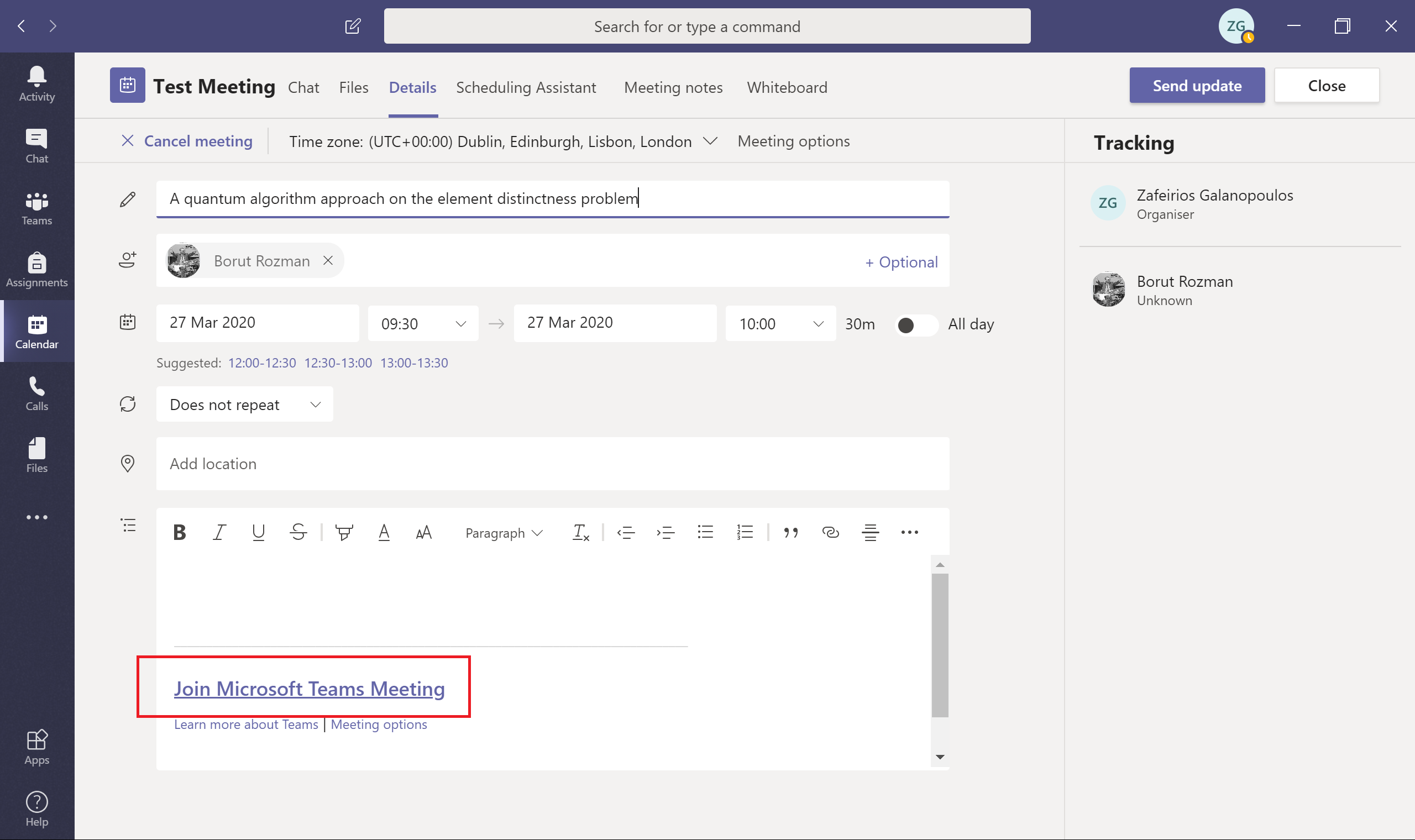The width and height of the screenshot is (1415, 840).
Task: Add optional attendees with + Optional
Action: 902,262
